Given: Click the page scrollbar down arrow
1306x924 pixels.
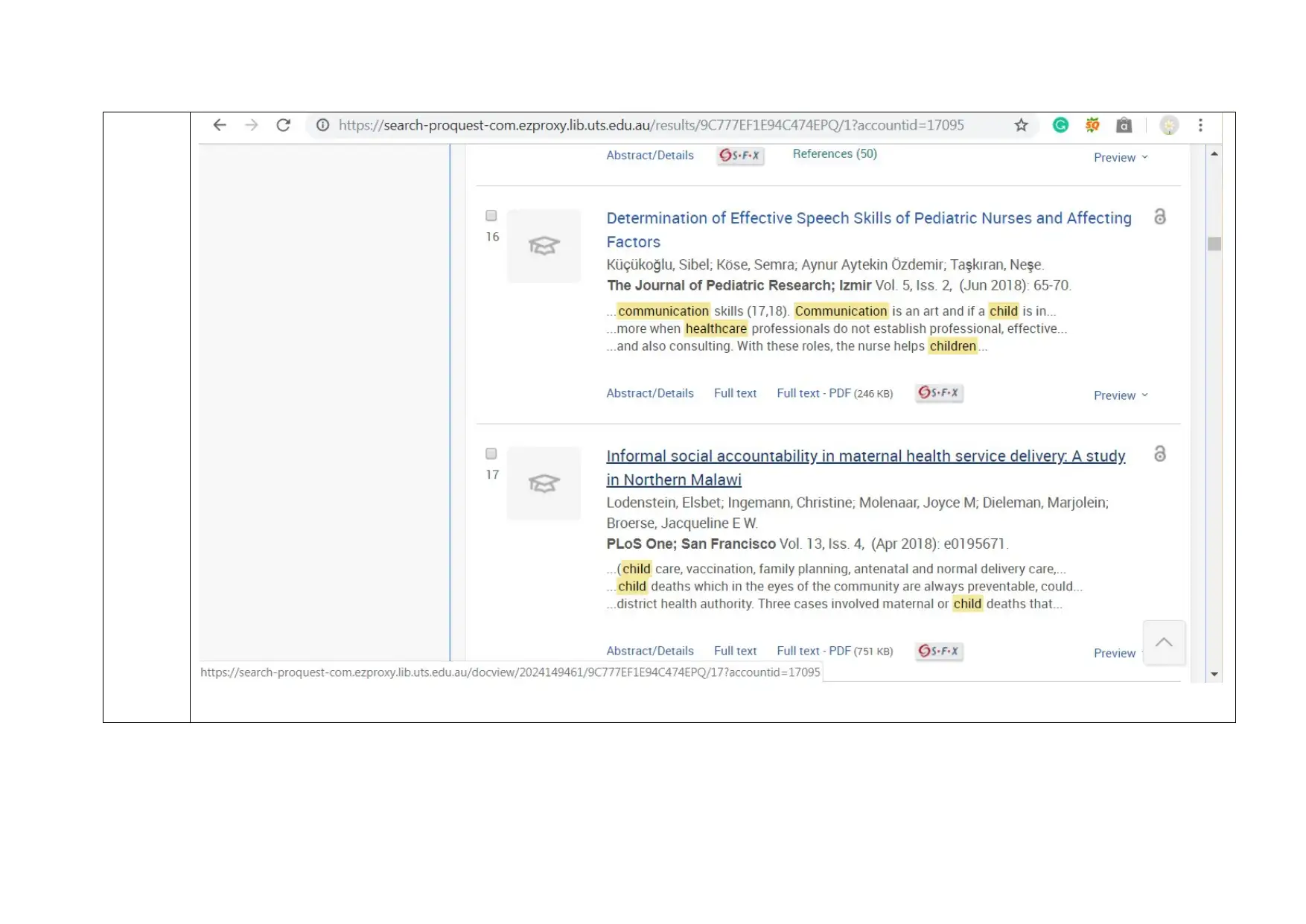Looking at the screenshot, I should click(1214, 675).
